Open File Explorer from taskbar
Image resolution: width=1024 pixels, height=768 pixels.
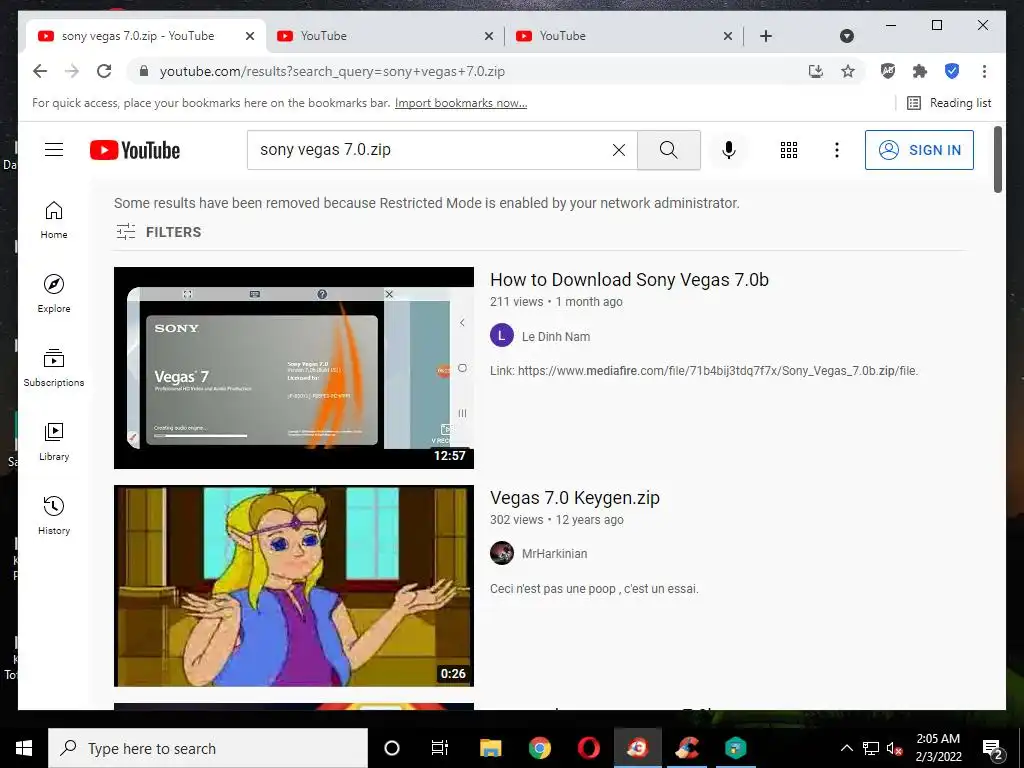(x=490, y=748)
